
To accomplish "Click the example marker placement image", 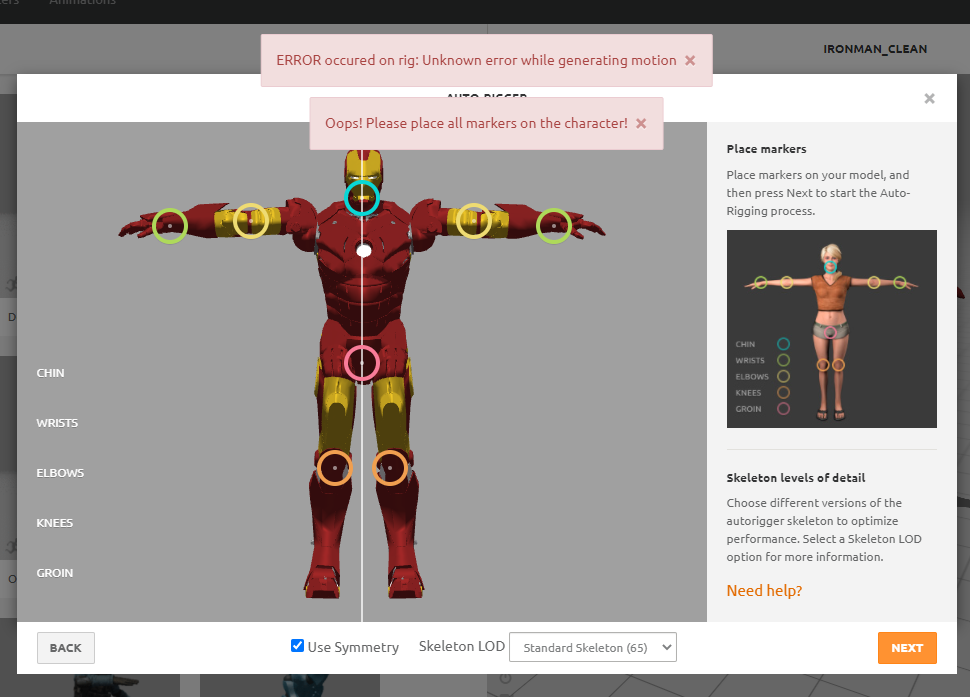I will pyautogui.click(x=831, y=329).
